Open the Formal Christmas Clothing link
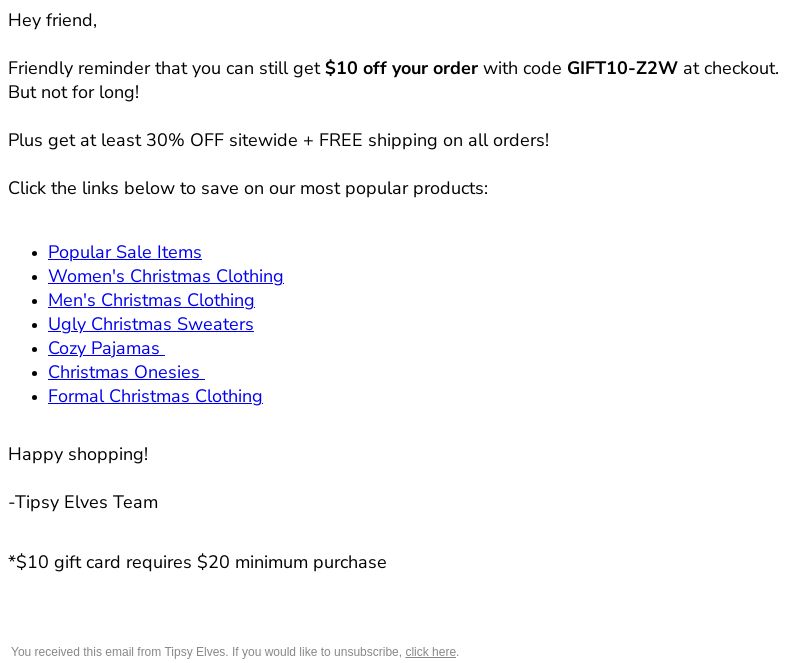This screenshot has width=800, height=663. point(155,396)
